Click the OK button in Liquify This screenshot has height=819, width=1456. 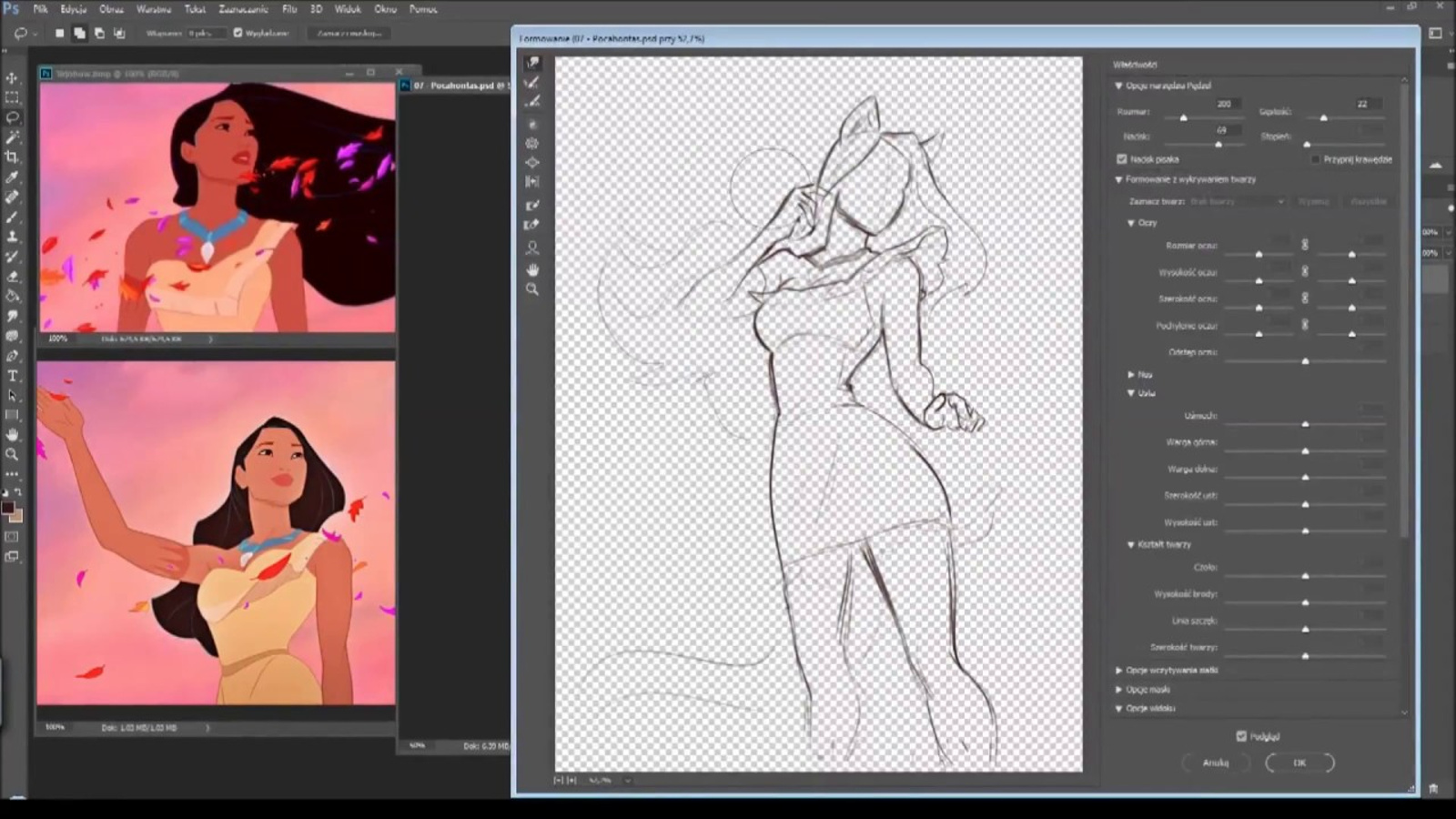(1299, 763)
